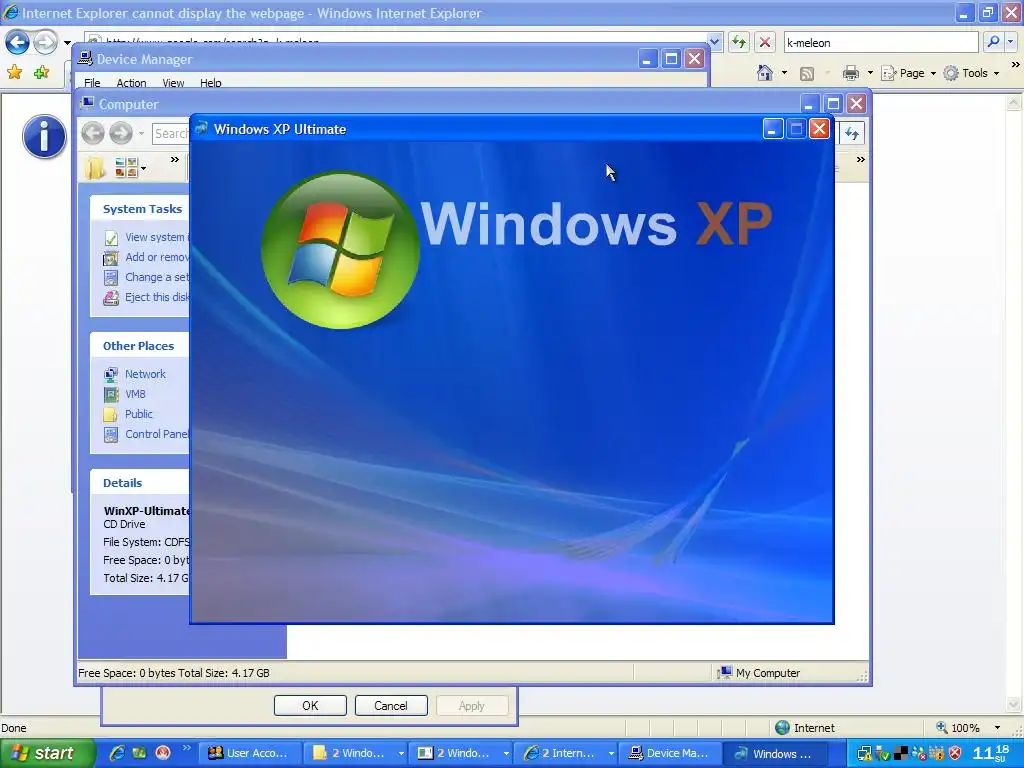The image size is (1024, 768).
Task: Click the Refresh icon in Computer window
Action: (852, 133)
